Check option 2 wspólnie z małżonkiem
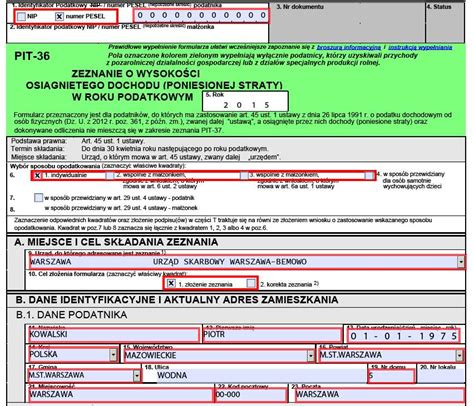 point(110,176)
